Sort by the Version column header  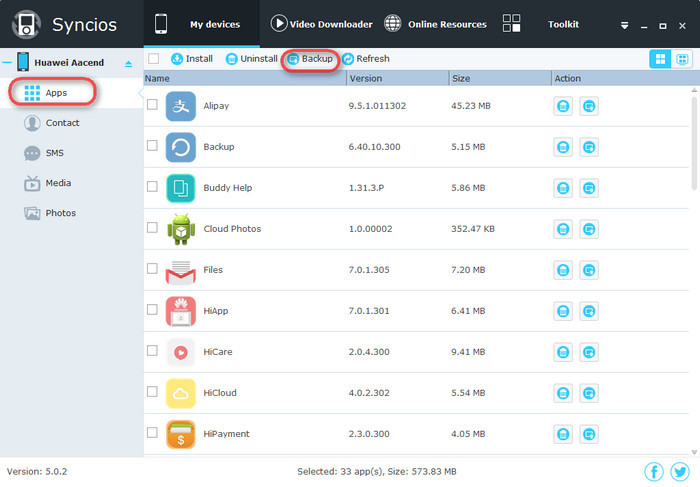click(x=398, y=78)
